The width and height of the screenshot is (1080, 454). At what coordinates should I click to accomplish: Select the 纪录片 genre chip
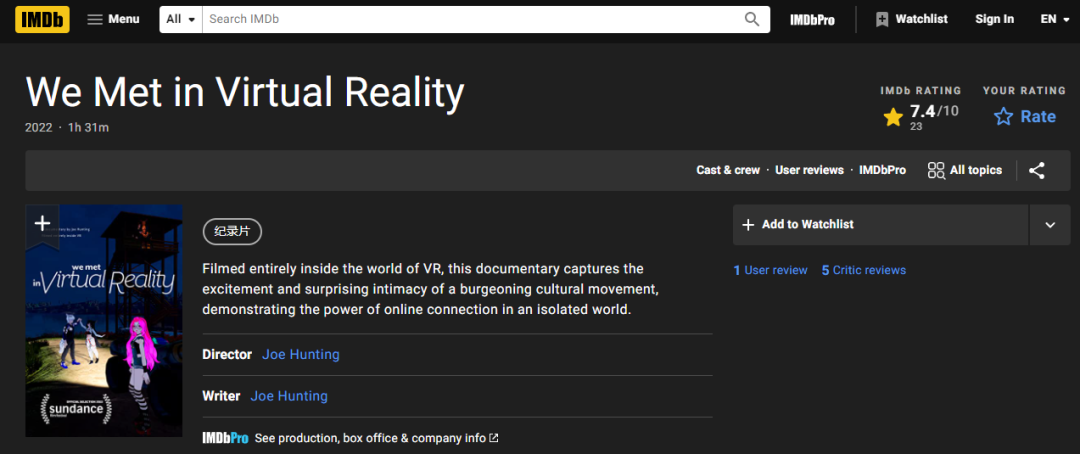(232, 231)
